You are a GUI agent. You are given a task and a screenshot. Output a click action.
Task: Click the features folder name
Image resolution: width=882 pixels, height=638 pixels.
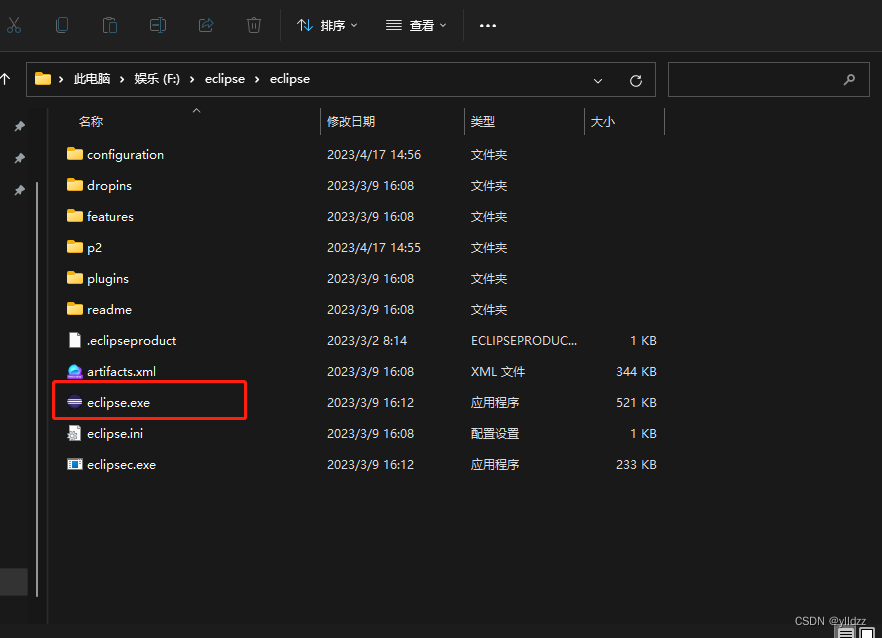pos(110,217)
